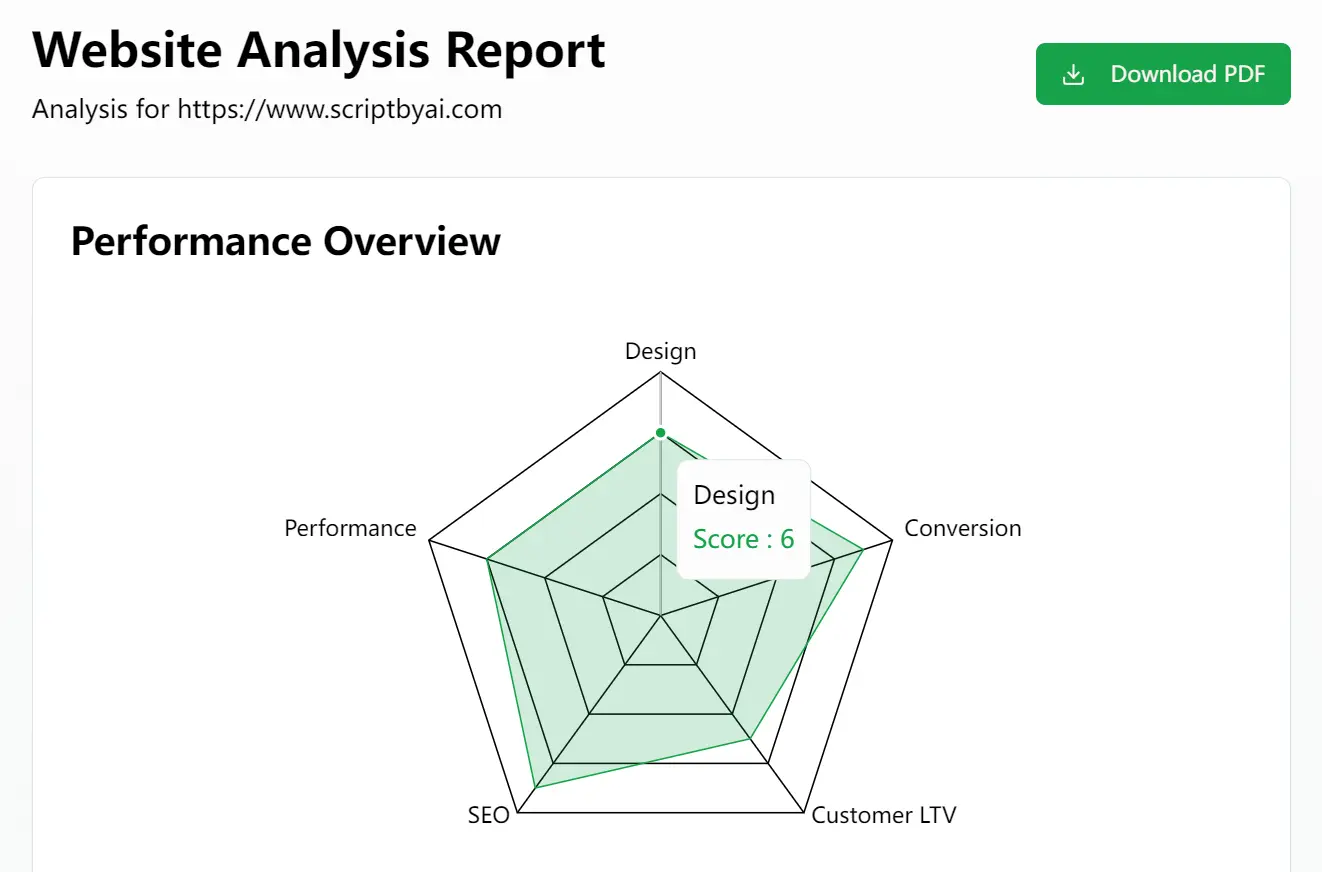This screenshot has height=872, width=1322.
Task: Click the Customer LTV axis label
Action: click(884, 815)
